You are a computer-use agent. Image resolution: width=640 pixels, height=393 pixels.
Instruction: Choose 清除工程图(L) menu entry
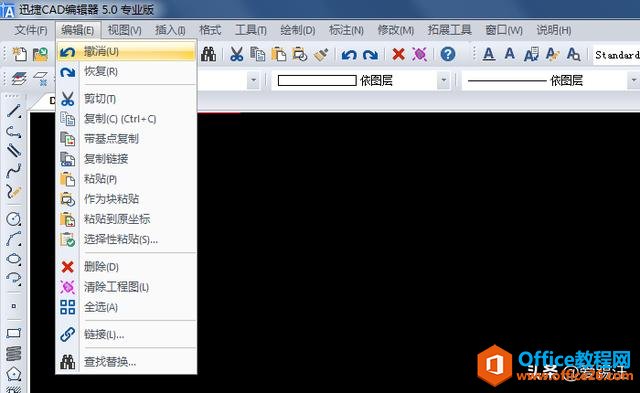pyautogui.click(x=126, y=287)
